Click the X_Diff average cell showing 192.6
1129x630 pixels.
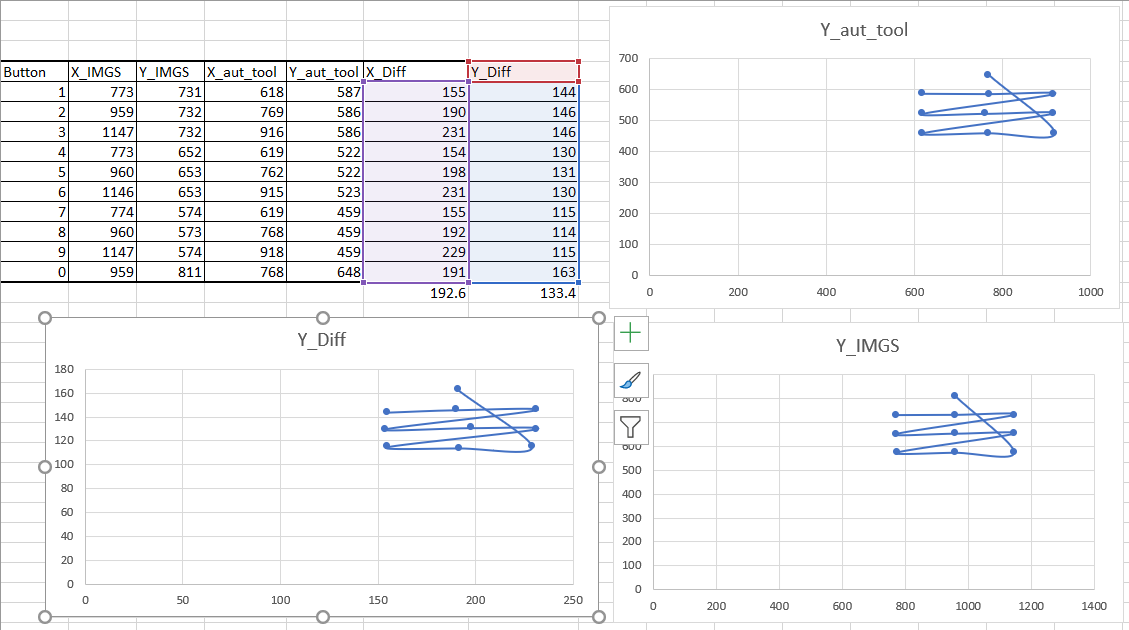[x=416, y=293]
